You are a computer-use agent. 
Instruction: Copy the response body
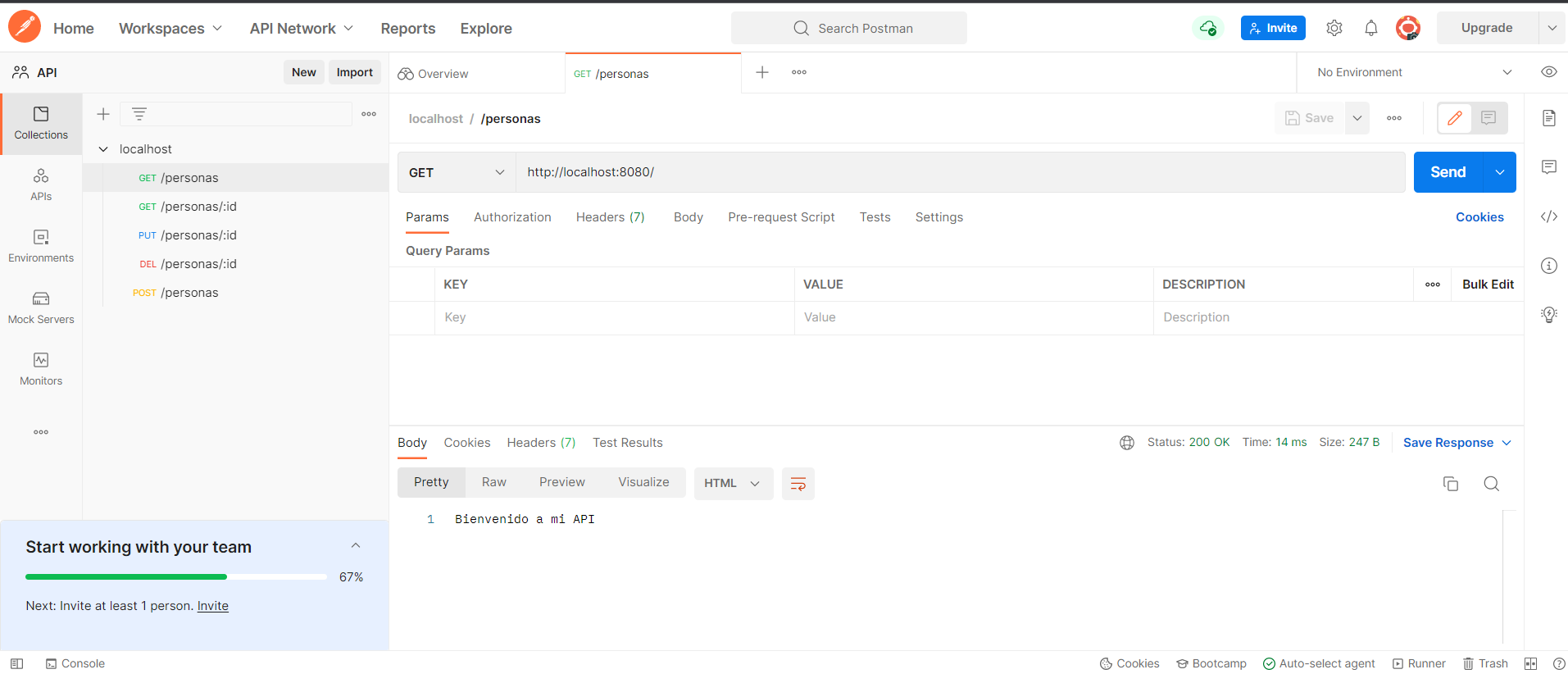pyautogui.click(x=1451, y=484)
